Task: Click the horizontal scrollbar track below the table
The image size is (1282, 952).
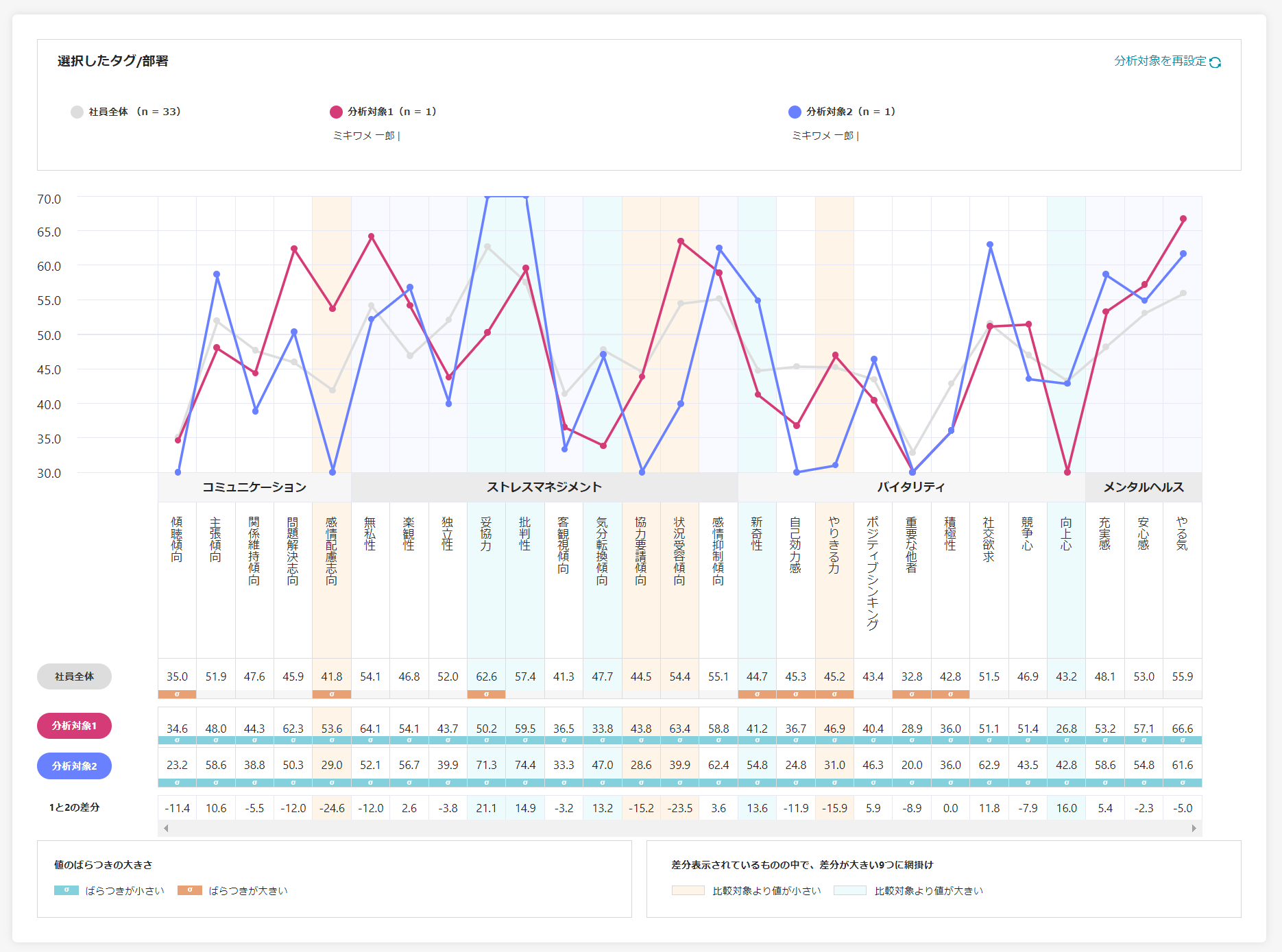Action: (679, 828)
